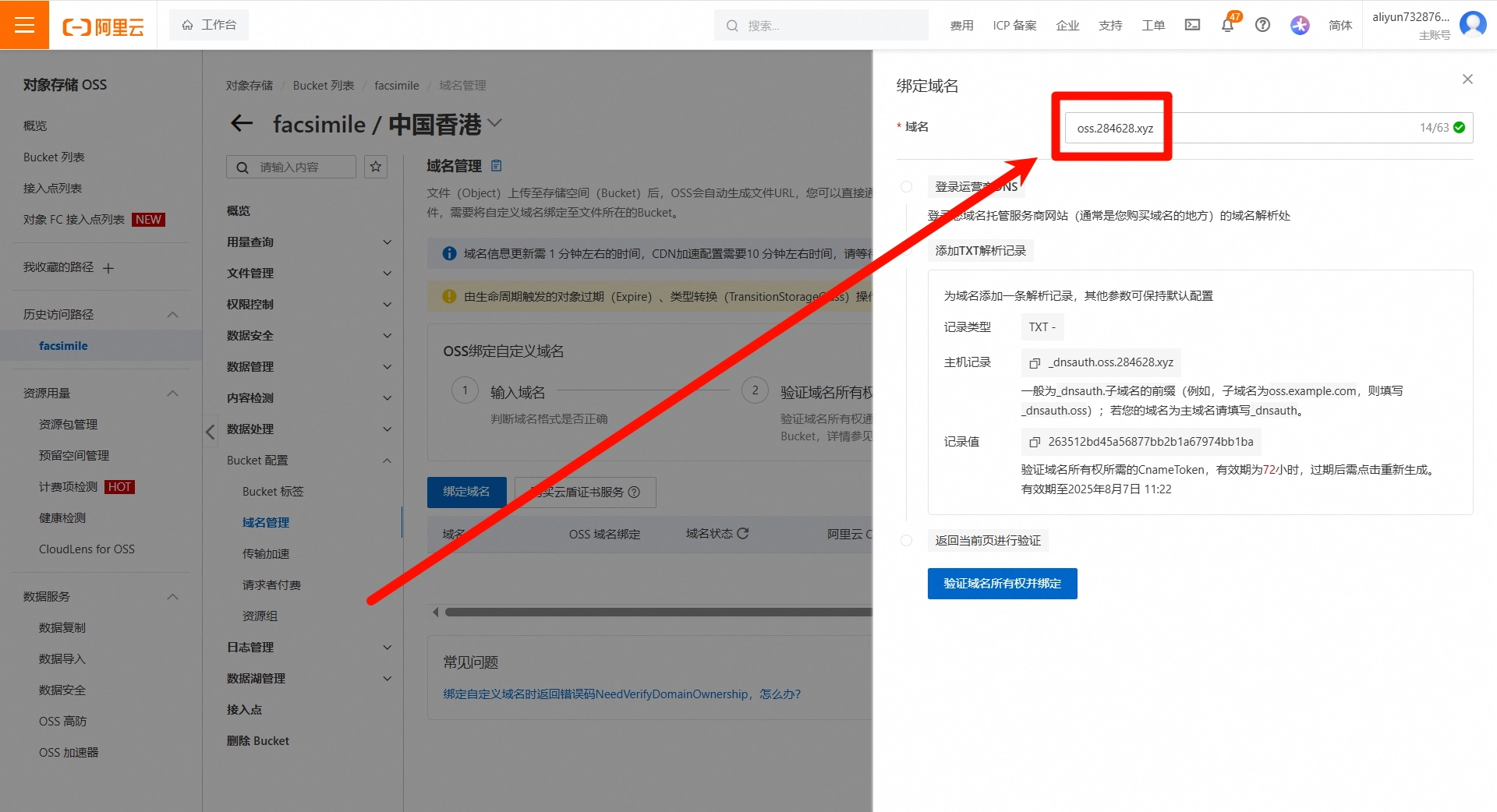
Task: Go back using the left arrow
Action: pyautogui.click(x=242, y=123)
